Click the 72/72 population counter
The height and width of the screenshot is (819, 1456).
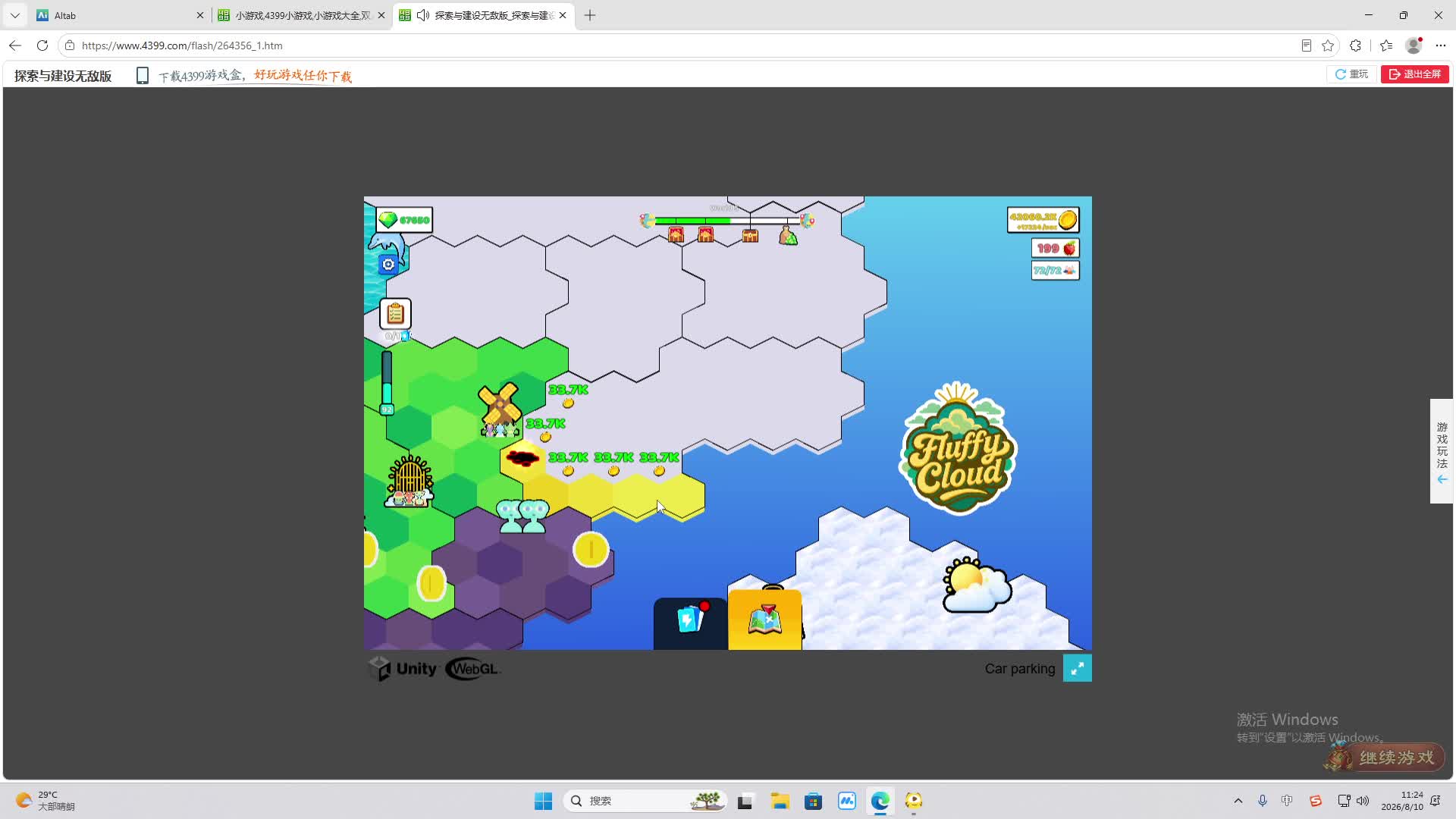[1056, 271]
